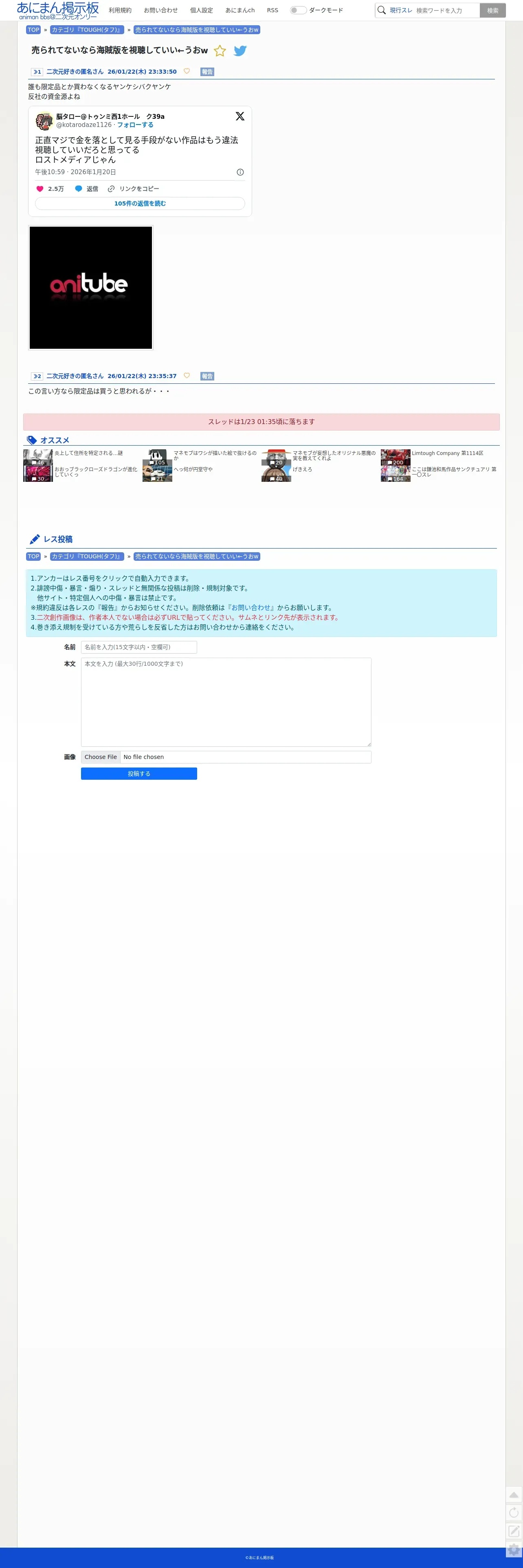Insert anchor for post number 2
Viewport: 523px width, 1568px height.
tap(37, 376)
